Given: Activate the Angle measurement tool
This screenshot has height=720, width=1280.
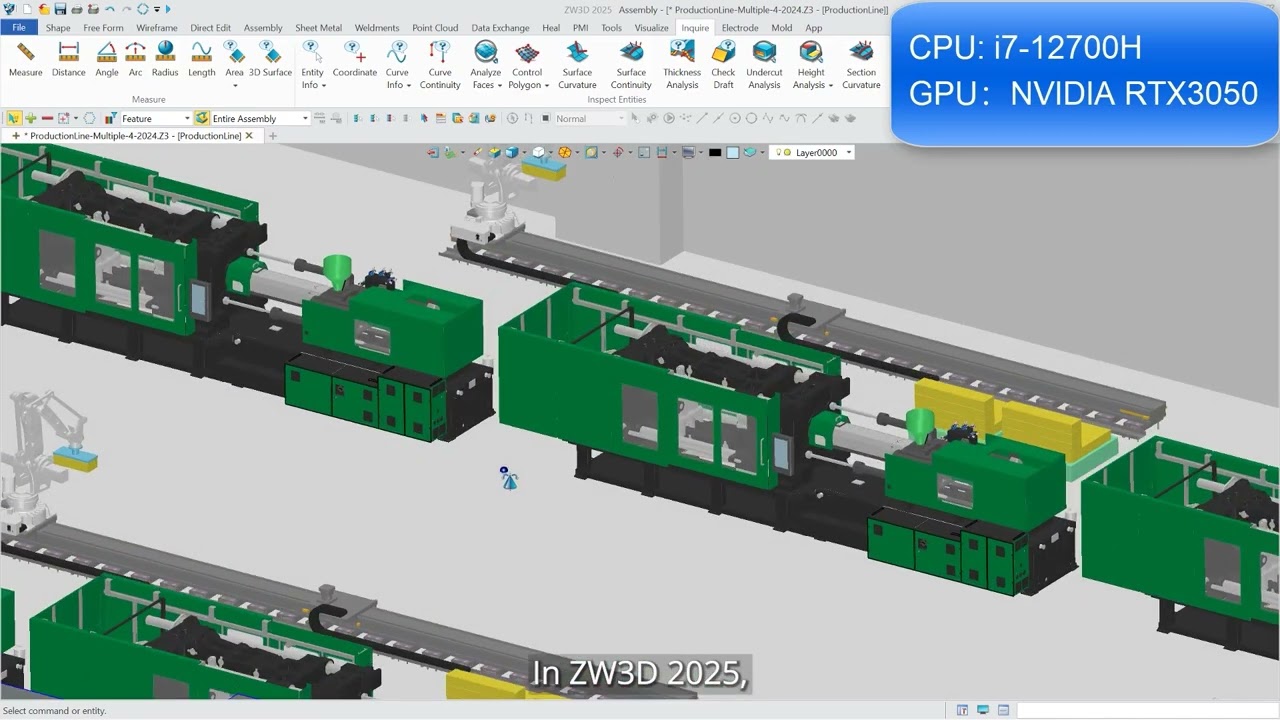Looking at the screenshot, I should pyautogui.click(x=107, y=59).
